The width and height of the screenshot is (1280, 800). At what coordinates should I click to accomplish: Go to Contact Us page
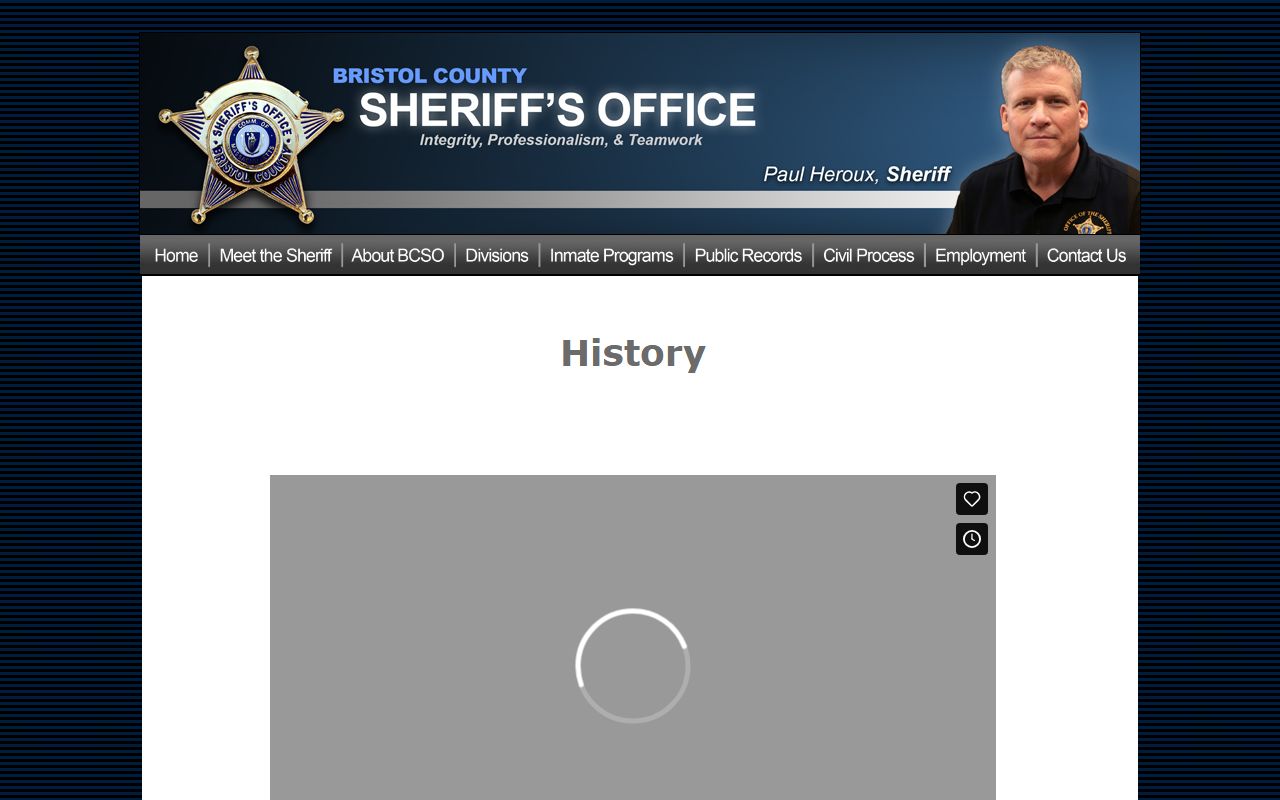coord(1086,256)
